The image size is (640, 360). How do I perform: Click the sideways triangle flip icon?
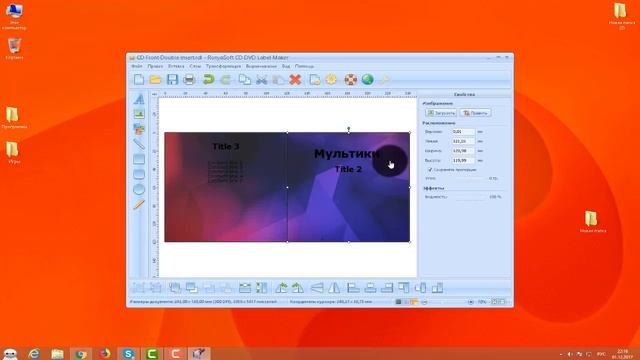tap(317, 288)
